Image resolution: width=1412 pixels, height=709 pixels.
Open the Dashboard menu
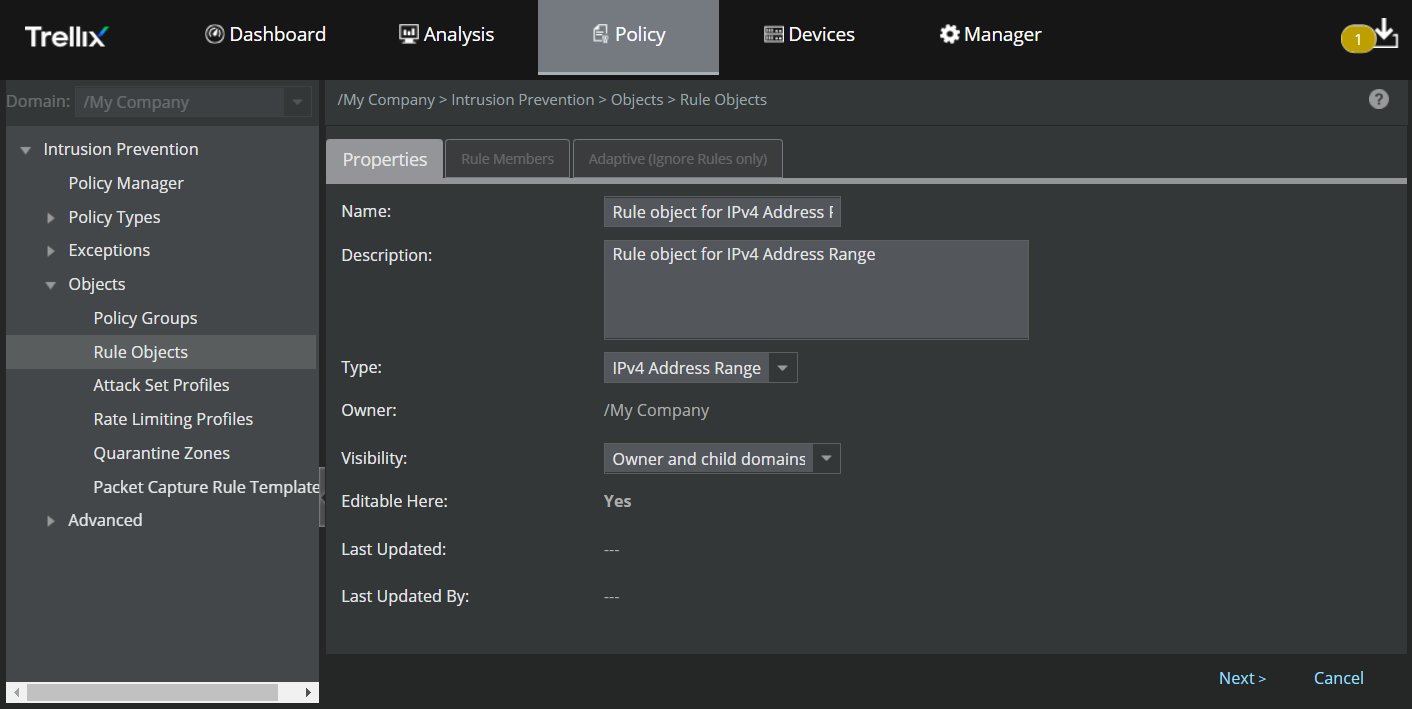[266, 35]
